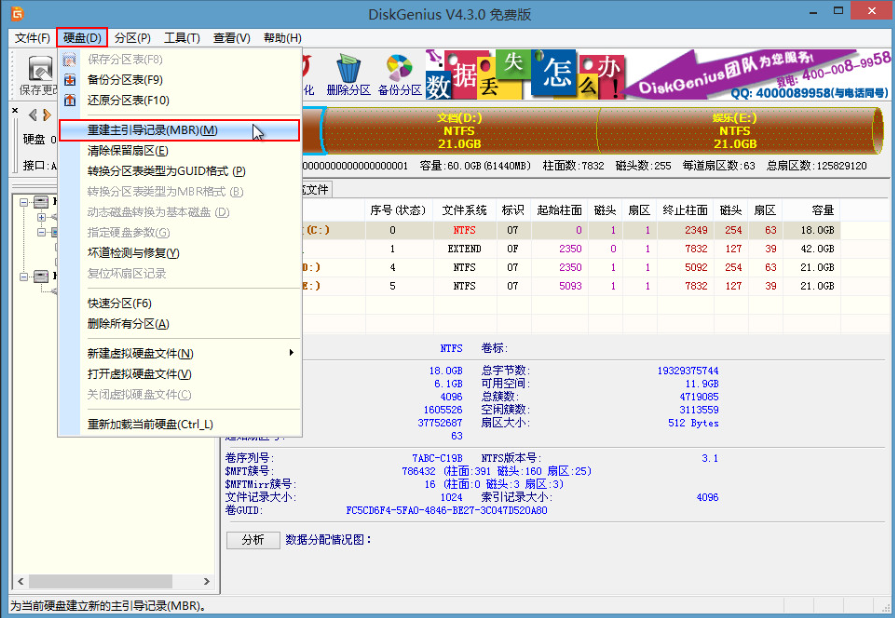The image size is (895, 618).
Task: Collapse the expanded disk node in the tree
Action: pyautogui.click(x=24, y=202)
